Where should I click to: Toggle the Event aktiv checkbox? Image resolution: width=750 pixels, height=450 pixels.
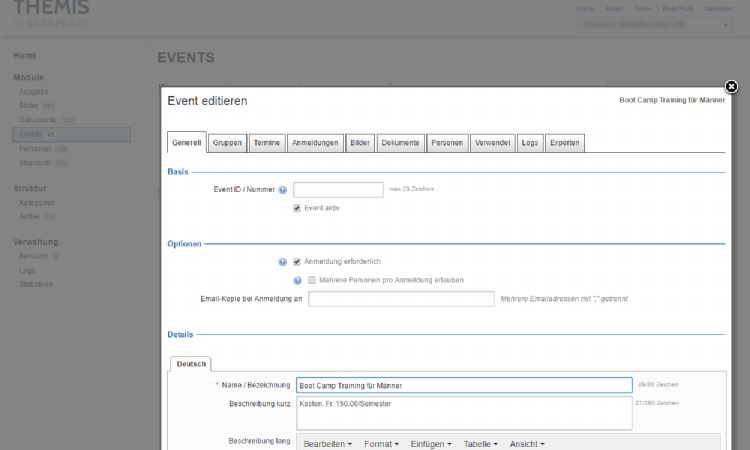(297, 208)
